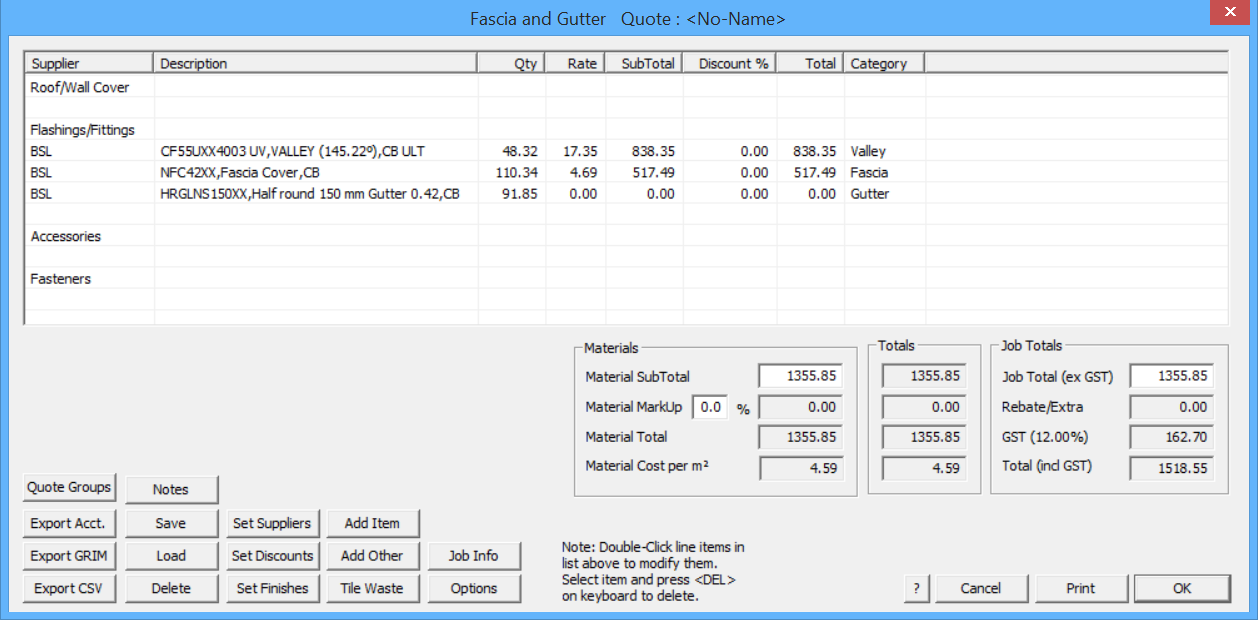Edit the Material MarkUp percentage field
The image size is (1258, 621).
[712, 407]
